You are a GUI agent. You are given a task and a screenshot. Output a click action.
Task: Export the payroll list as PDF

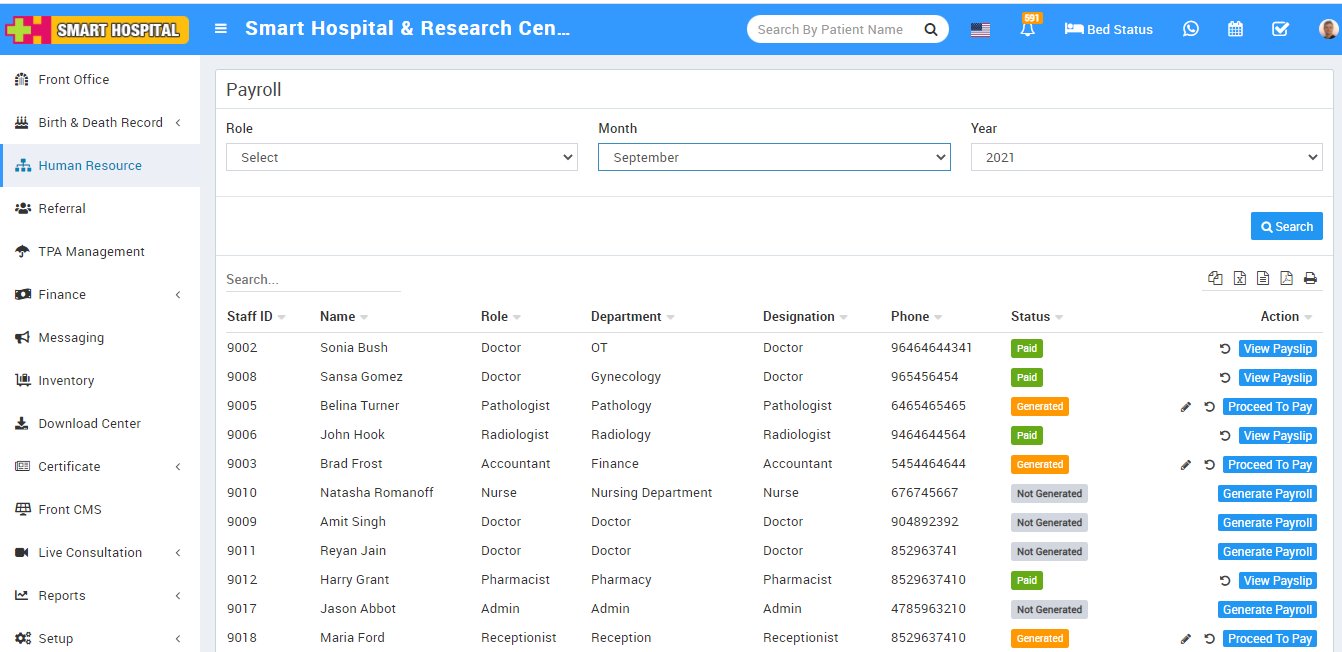[1286, 278]
